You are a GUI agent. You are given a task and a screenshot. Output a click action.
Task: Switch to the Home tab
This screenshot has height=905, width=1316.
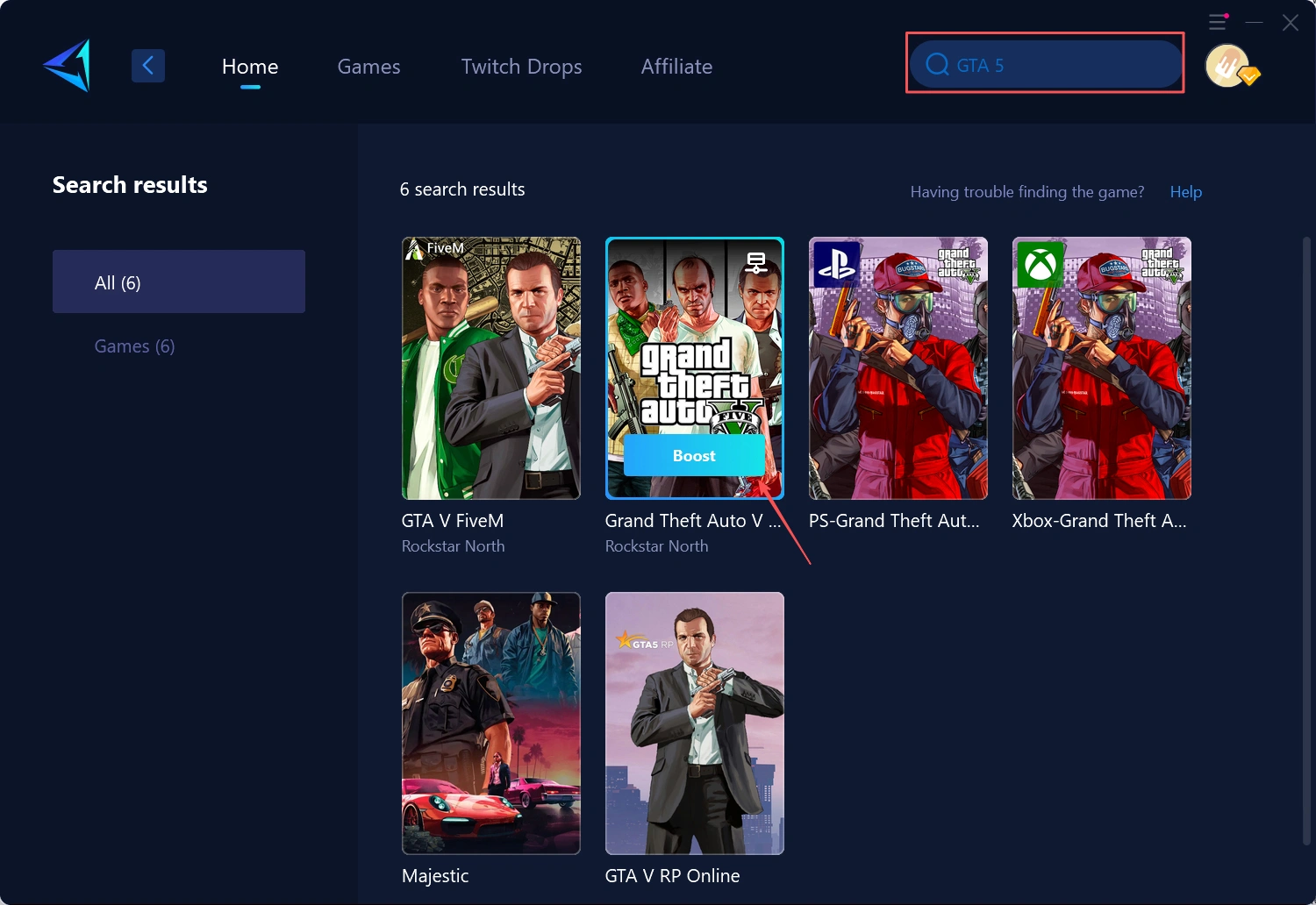click(250, 67)
